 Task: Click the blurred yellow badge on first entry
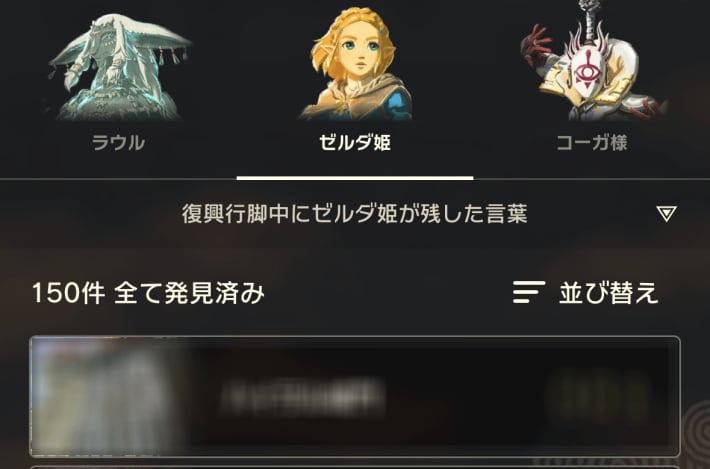point(597,397)
